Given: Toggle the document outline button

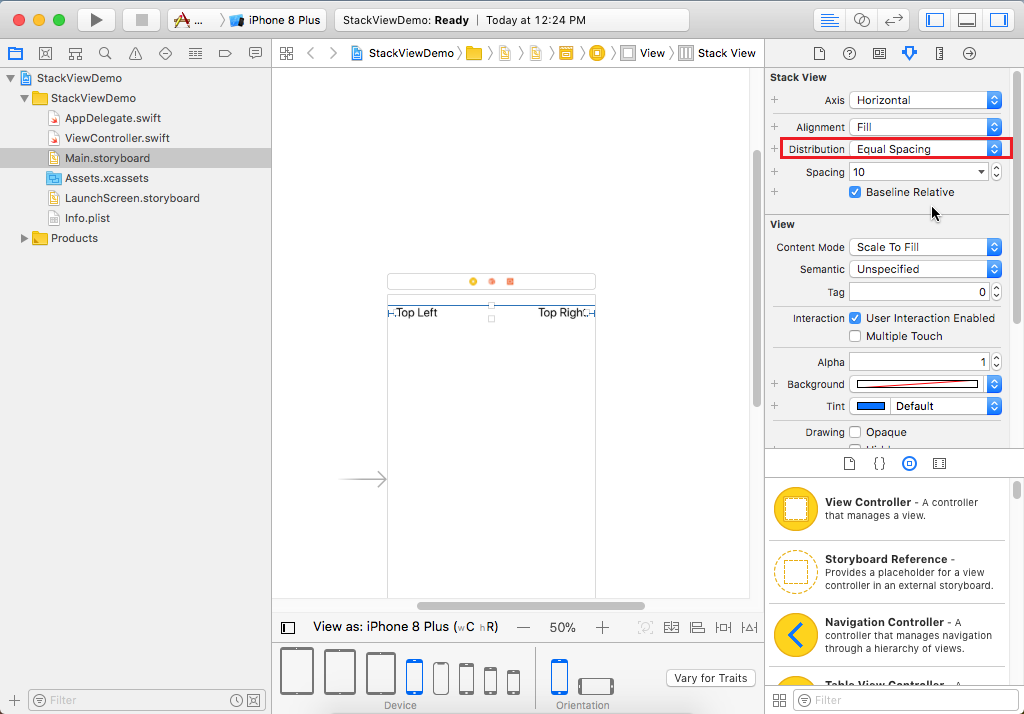Looking at the screenshot, I should tap(288, 628).
